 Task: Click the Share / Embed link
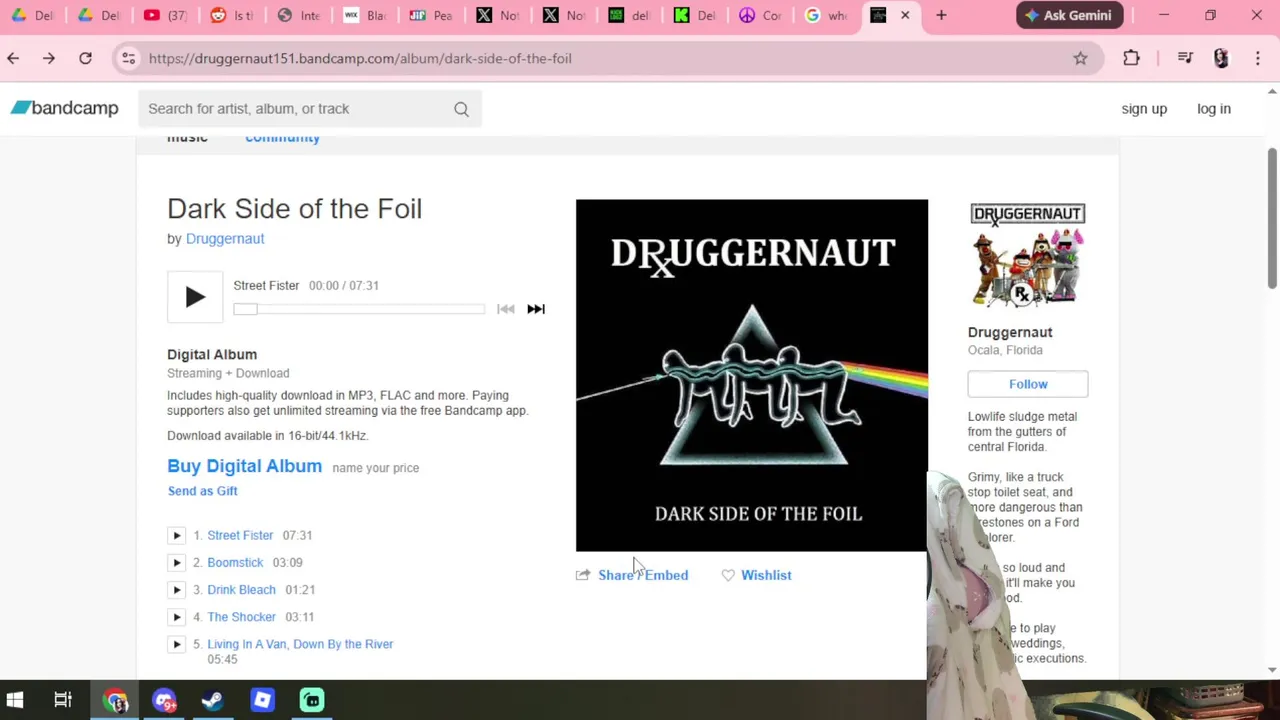pyautogui.click(x=643, y=575)
